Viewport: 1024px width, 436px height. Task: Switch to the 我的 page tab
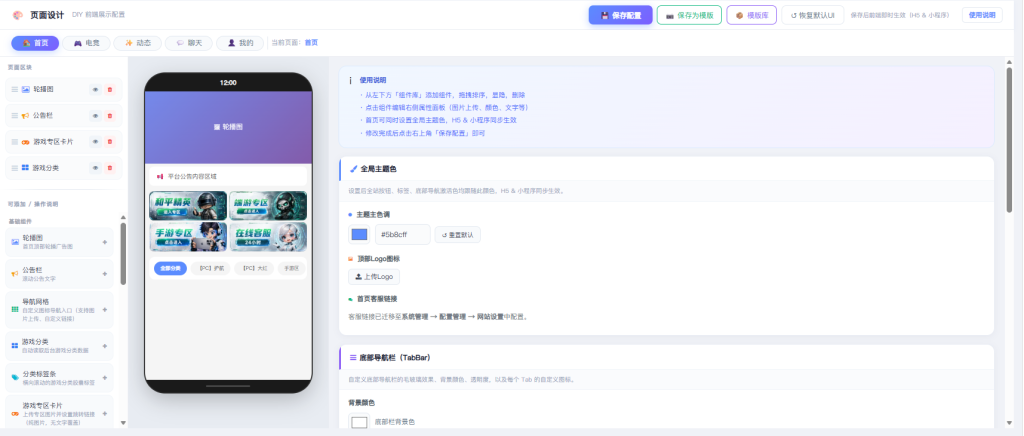tap(240, 43)
